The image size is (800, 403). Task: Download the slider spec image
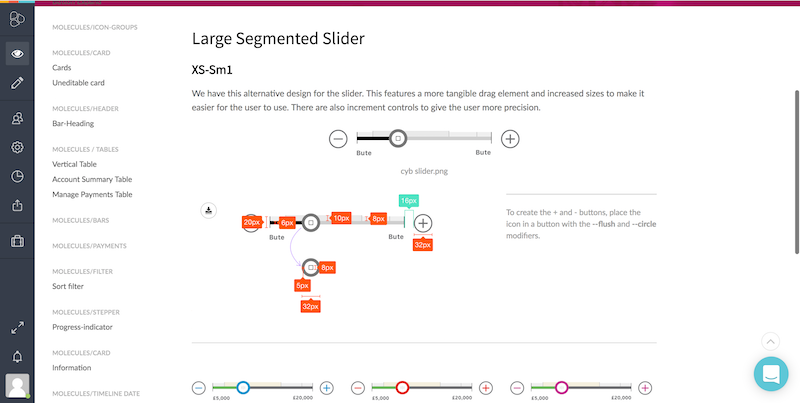click(209, 210)
